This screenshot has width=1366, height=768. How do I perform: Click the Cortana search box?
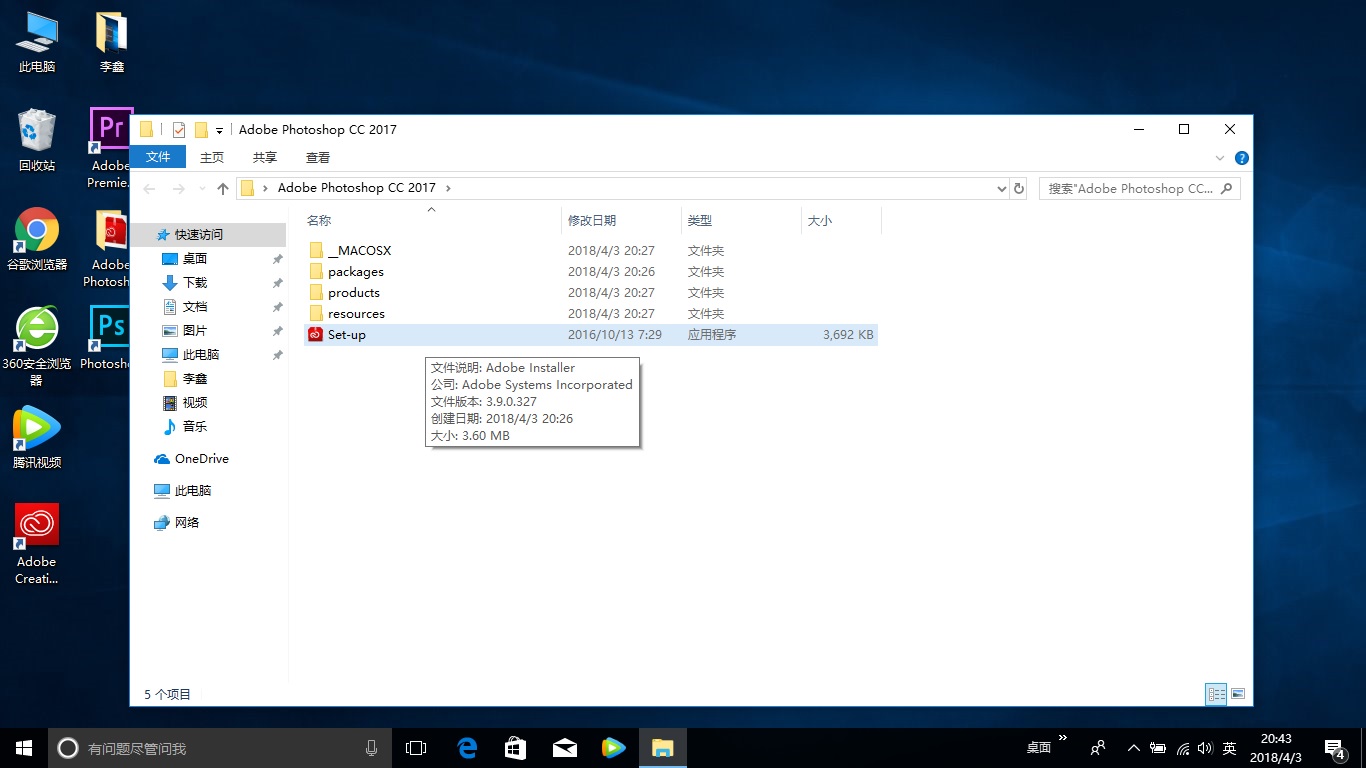click(220, 747)
